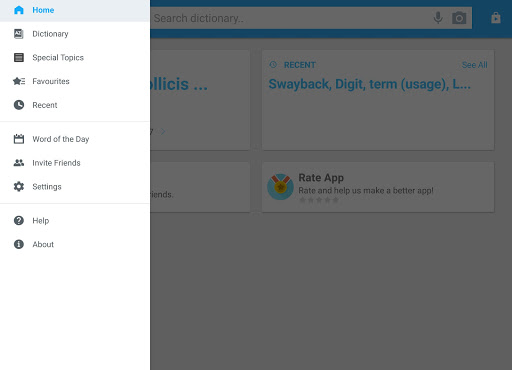This screenshot has width=512, height=370.
Task: Open the Swayback, Digit recent words text
Action: (369, 84)
